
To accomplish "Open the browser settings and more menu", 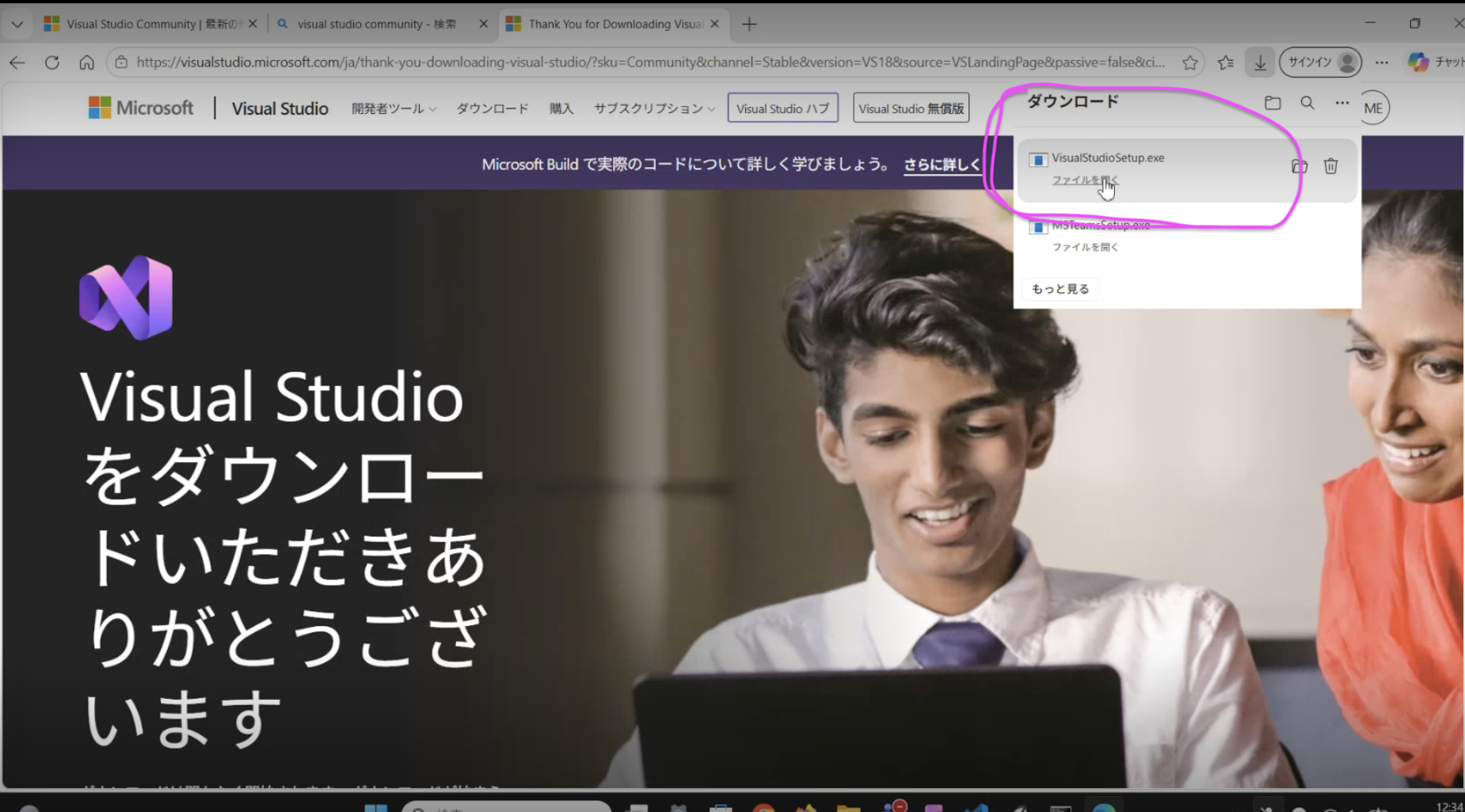I will 1382,62.
